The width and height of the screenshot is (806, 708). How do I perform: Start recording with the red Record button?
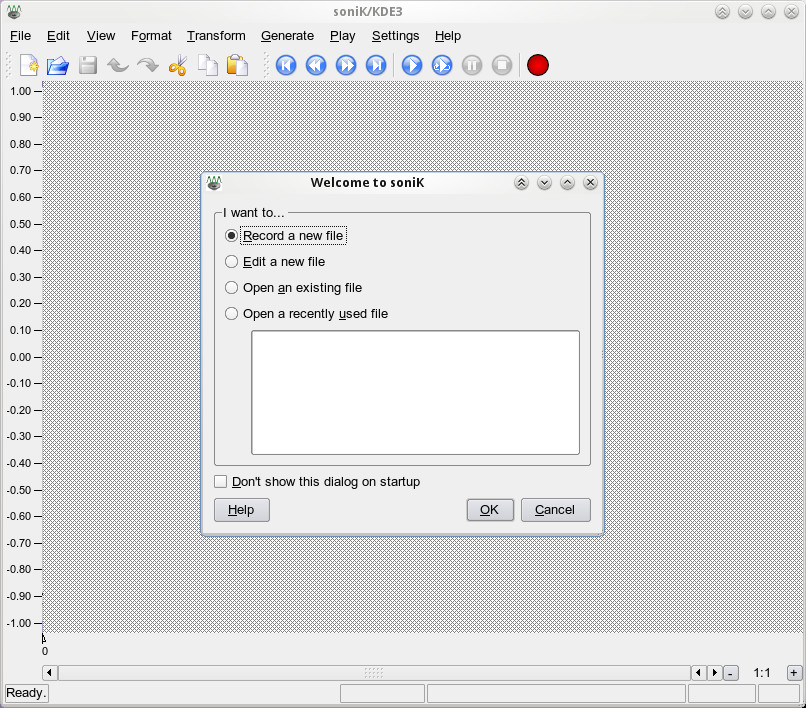[x=538, y=65]
